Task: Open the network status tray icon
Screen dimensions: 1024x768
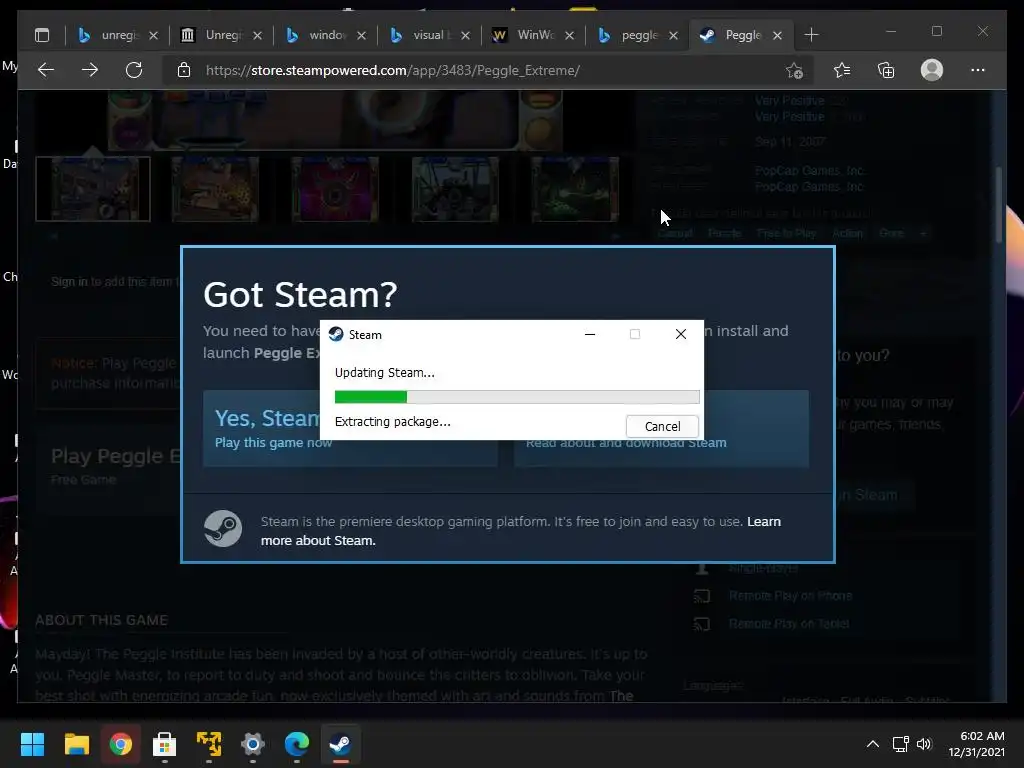Action: (901, 744)
